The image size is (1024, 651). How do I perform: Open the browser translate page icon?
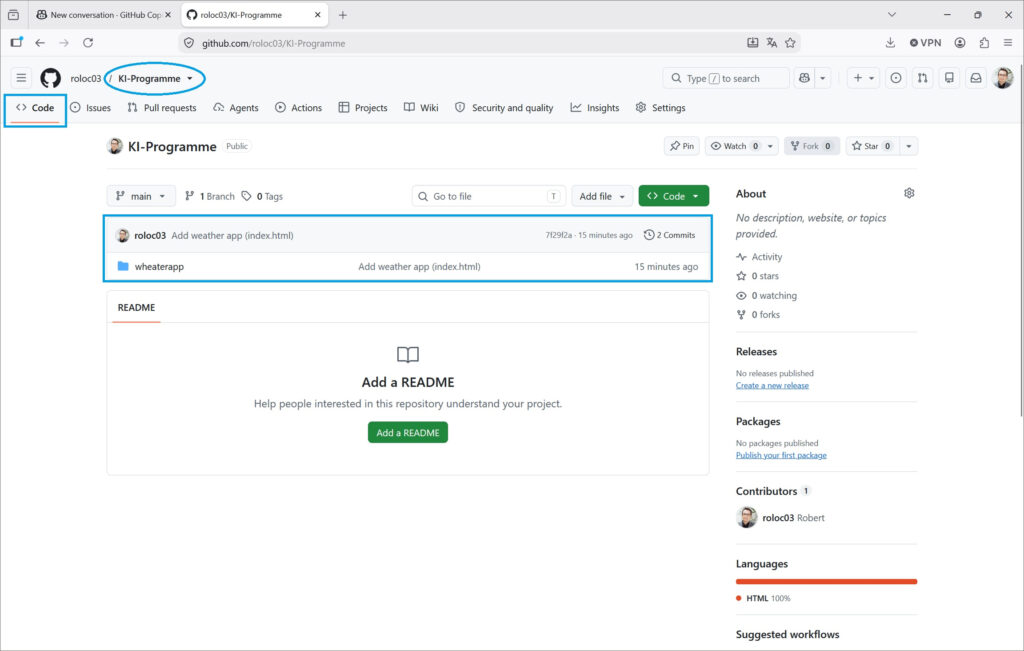(x=771, y=42)
